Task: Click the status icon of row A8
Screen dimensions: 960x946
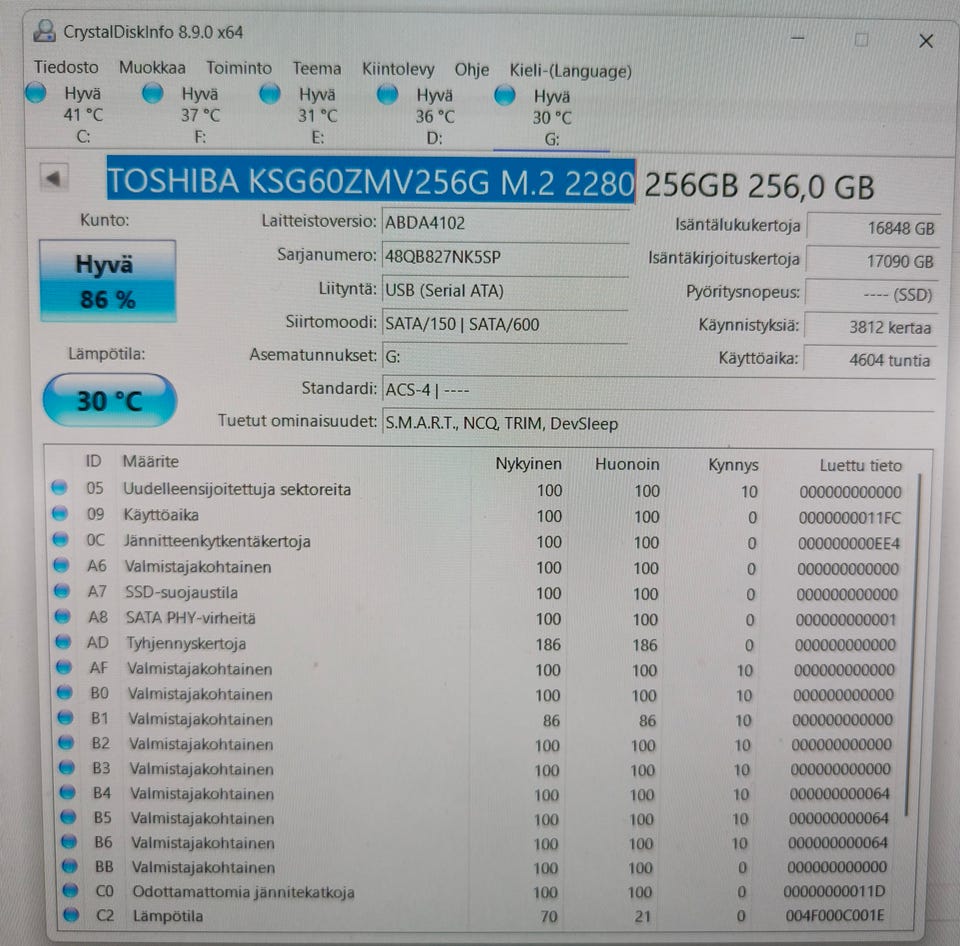Action: click(62, 617)
